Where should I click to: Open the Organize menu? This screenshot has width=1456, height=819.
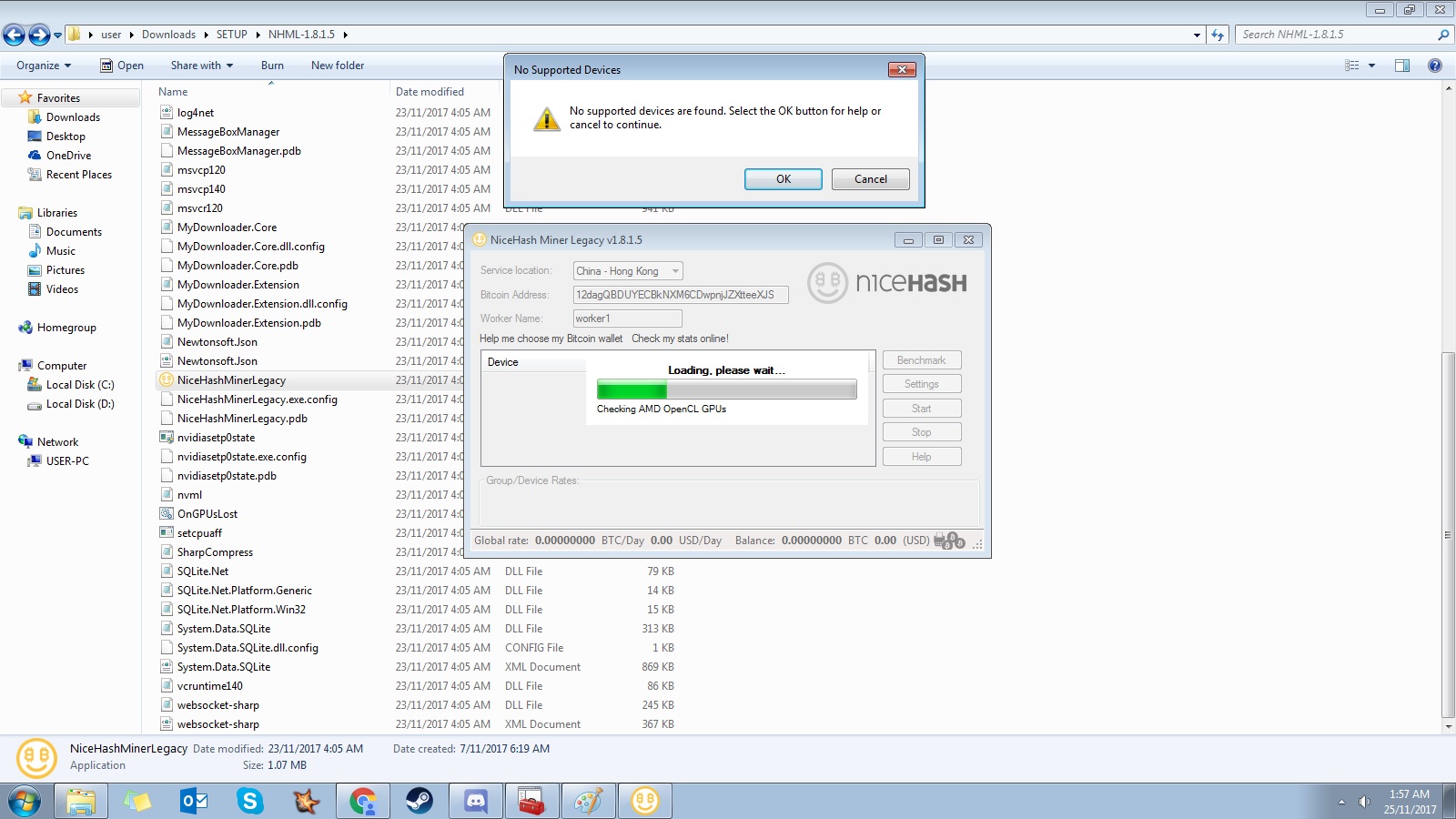click(x=42, y=65)
